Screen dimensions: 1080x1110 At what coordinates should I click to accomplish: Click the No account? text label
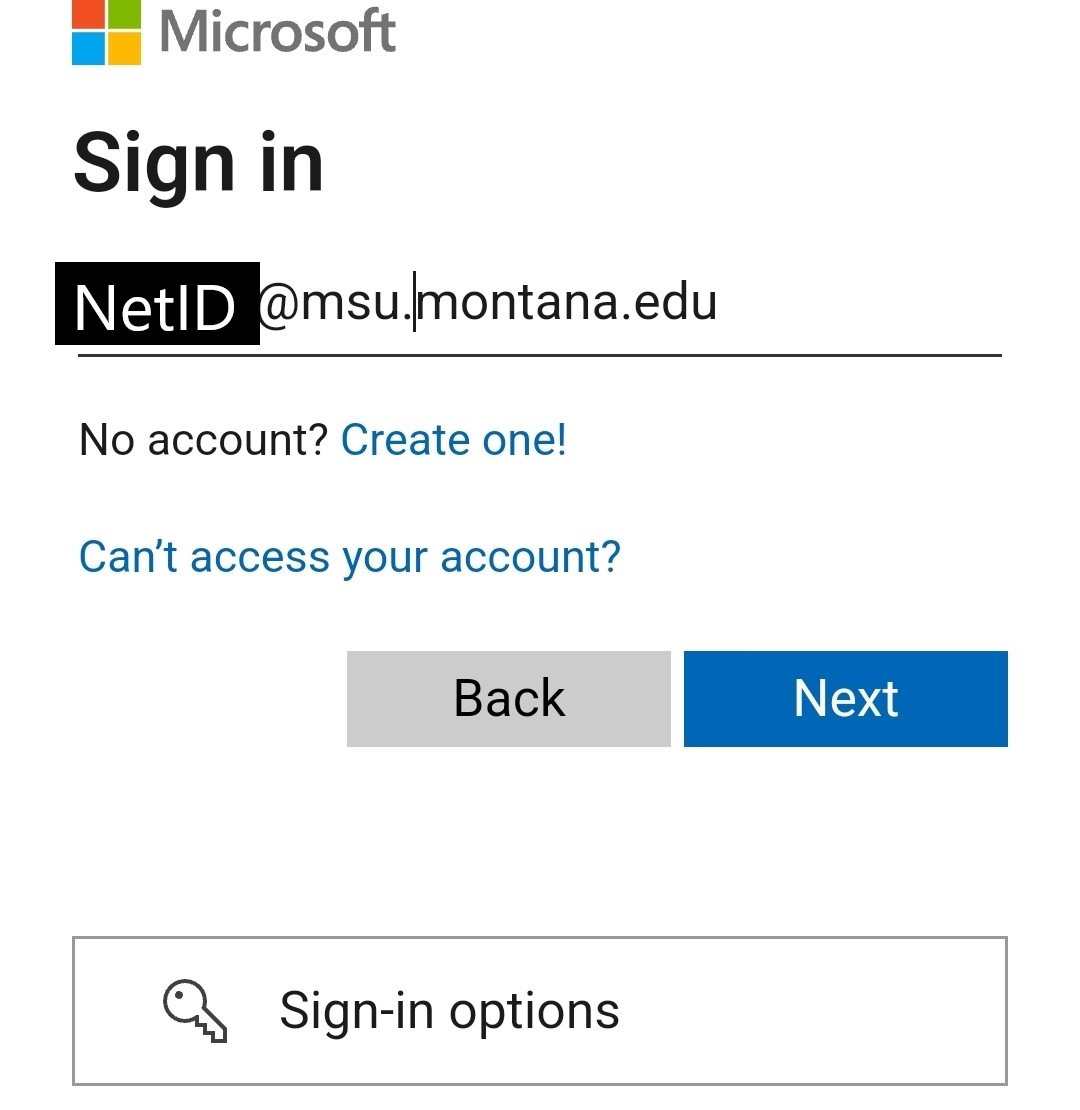200,440
